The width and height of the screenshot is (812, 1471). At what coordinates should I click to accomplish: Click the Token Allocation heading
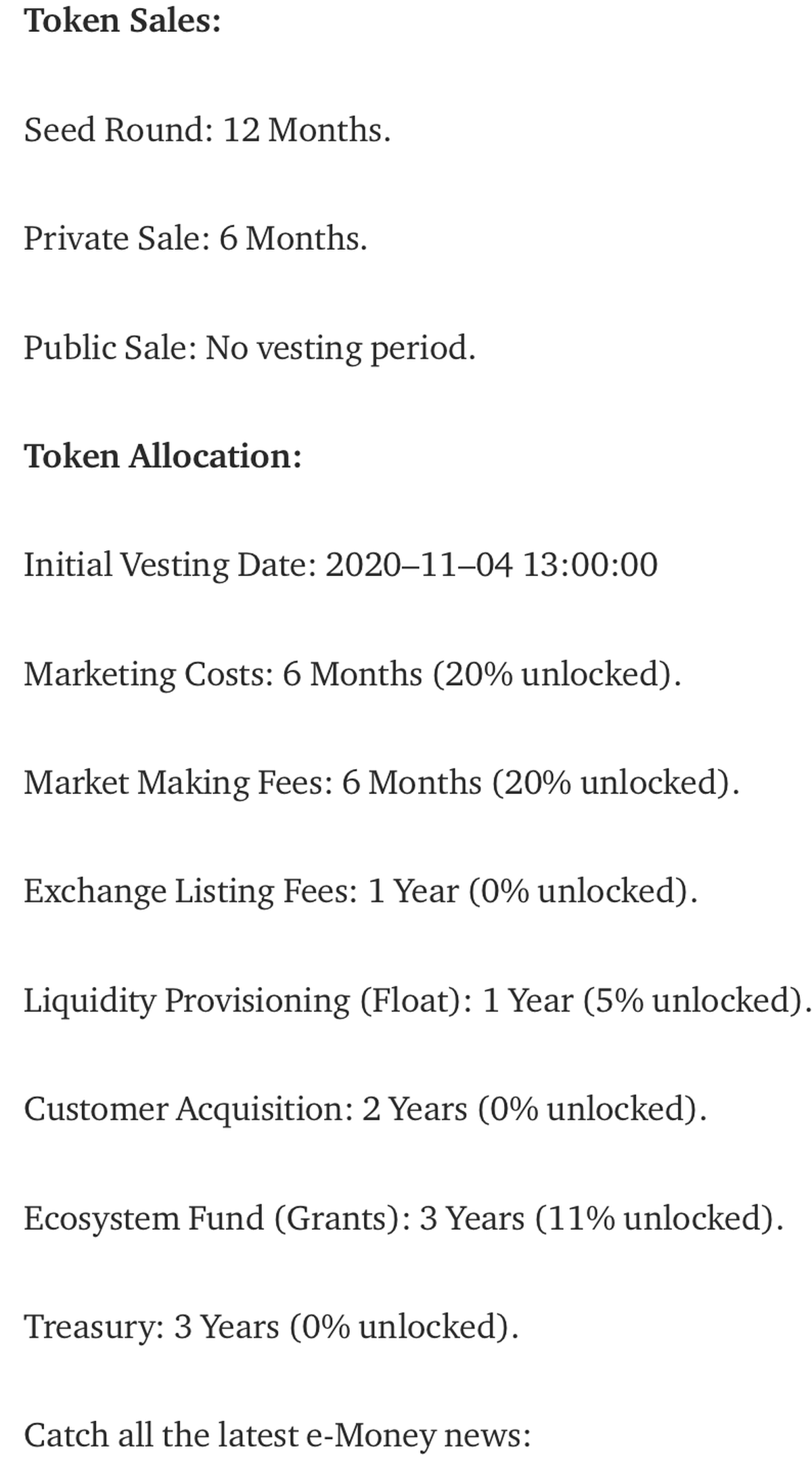(162, 456)
